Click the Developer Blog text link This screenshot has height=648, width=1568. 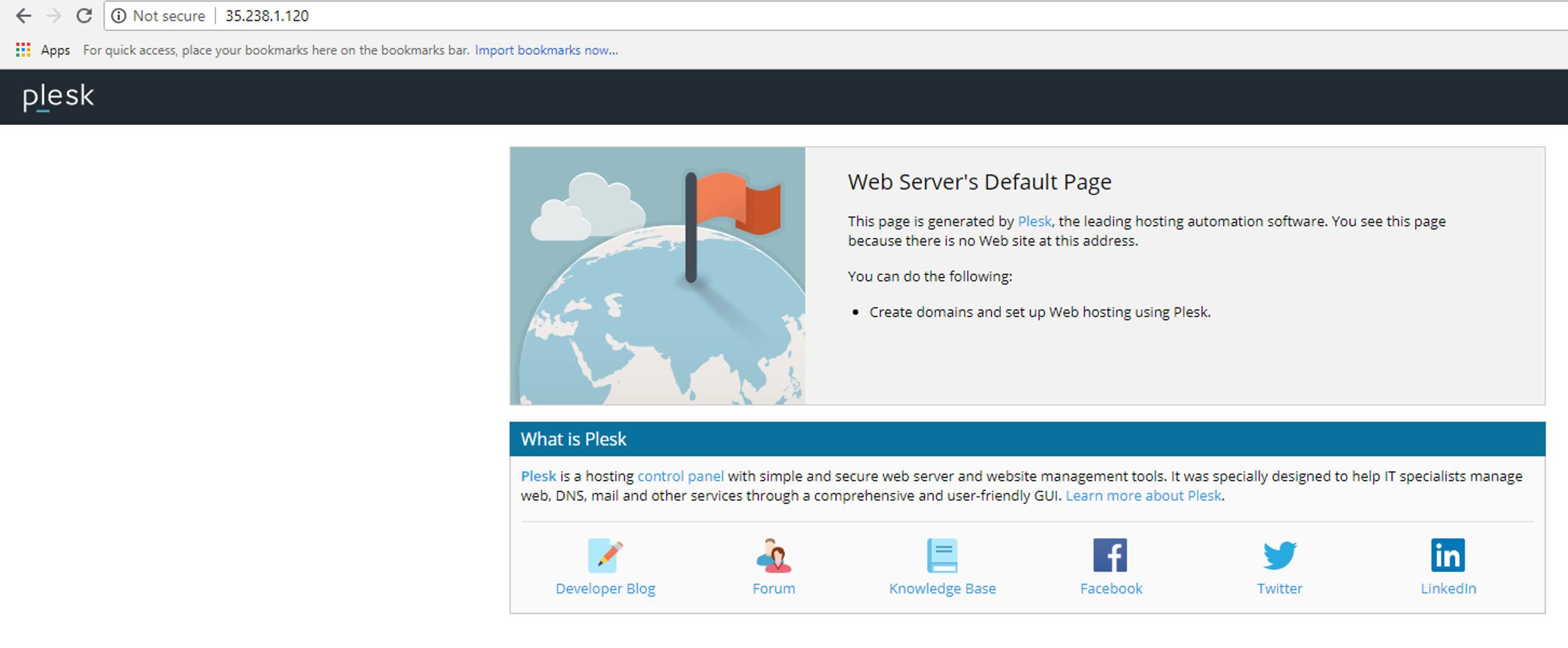pos(605,589)
